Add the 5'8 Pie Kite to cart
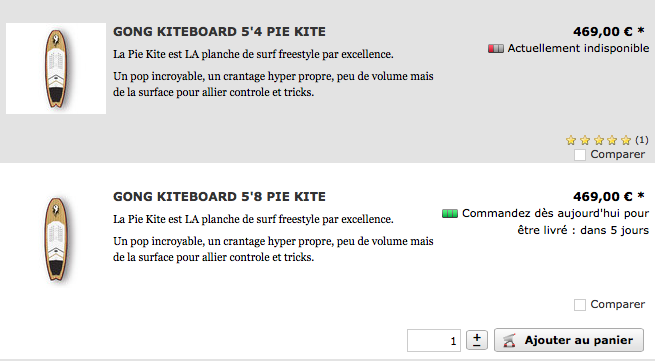Screen dimensions: 655x361 click(569, 340)
